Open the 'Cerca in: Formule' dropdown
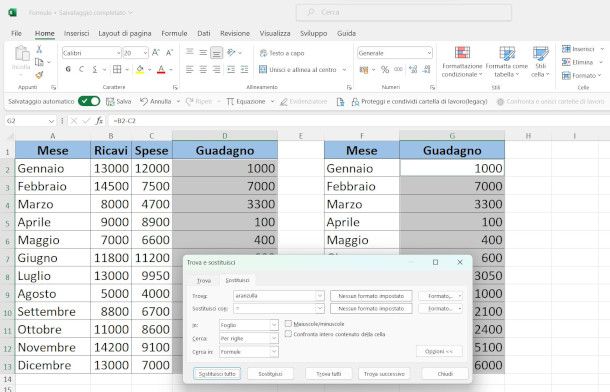The width and height of the screenshot is (610, 392). point(274,352)
